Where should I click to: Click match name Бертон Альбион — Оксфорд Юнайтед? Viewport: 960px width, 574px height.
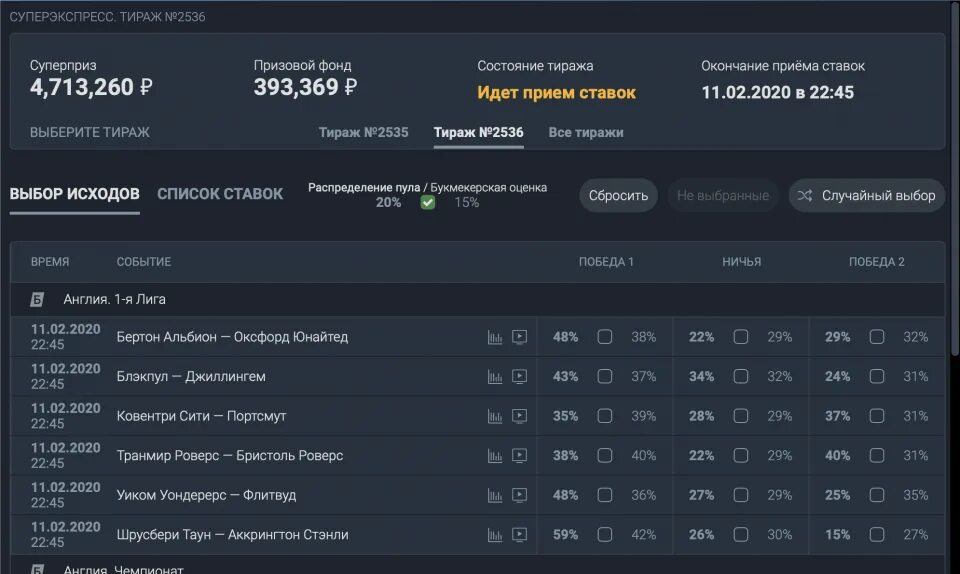232,337
